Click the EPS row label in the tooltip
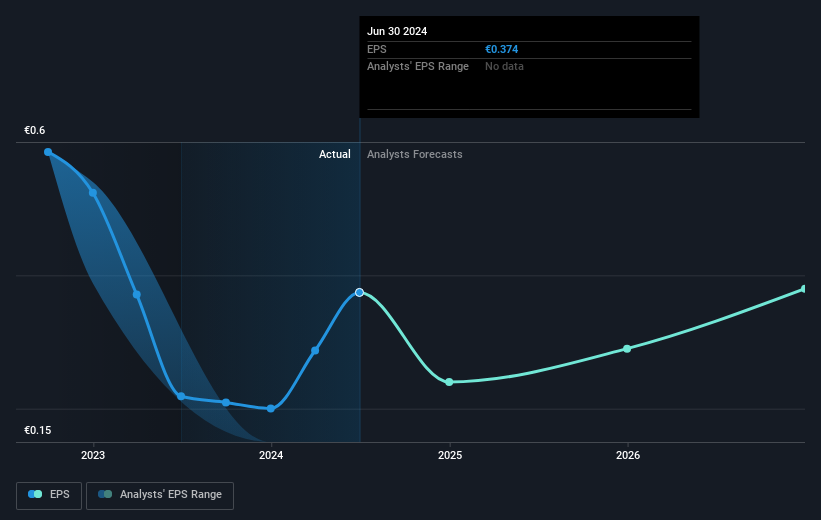Screen dimensions: 821x520 [x=376, y=49]
